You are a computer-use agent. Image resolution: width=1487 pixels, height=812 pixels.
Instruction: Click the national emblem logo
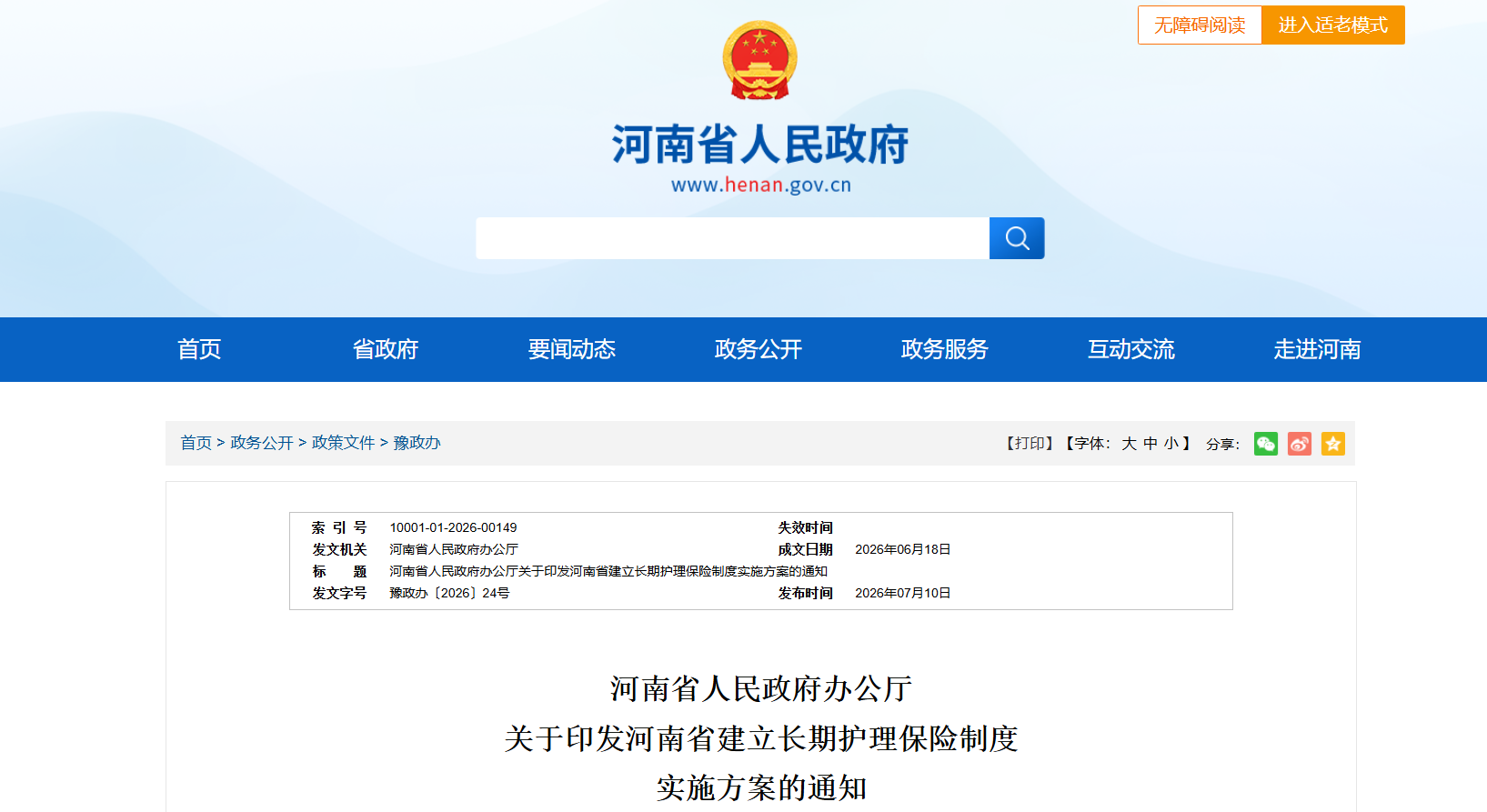pos(759,61)
